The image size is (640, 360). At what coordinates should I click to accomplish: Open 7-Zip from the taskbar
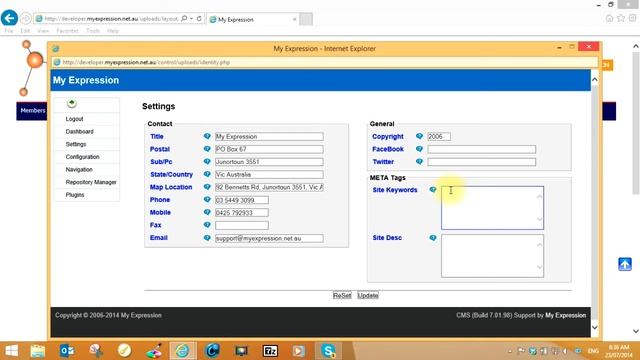tap(270, 351)
